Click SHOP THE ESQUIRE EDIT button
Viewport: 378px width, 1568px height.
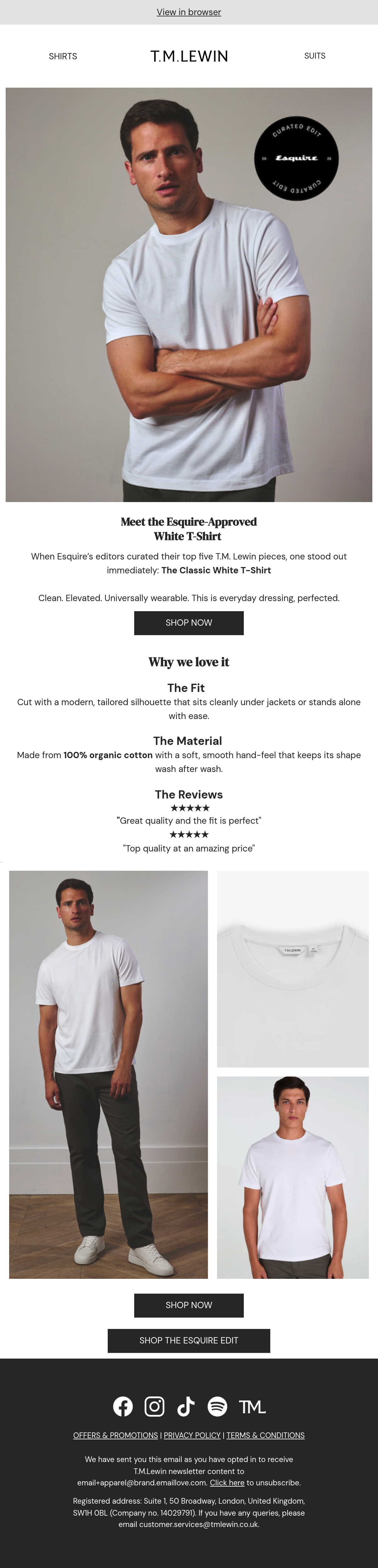[189, 1340]
